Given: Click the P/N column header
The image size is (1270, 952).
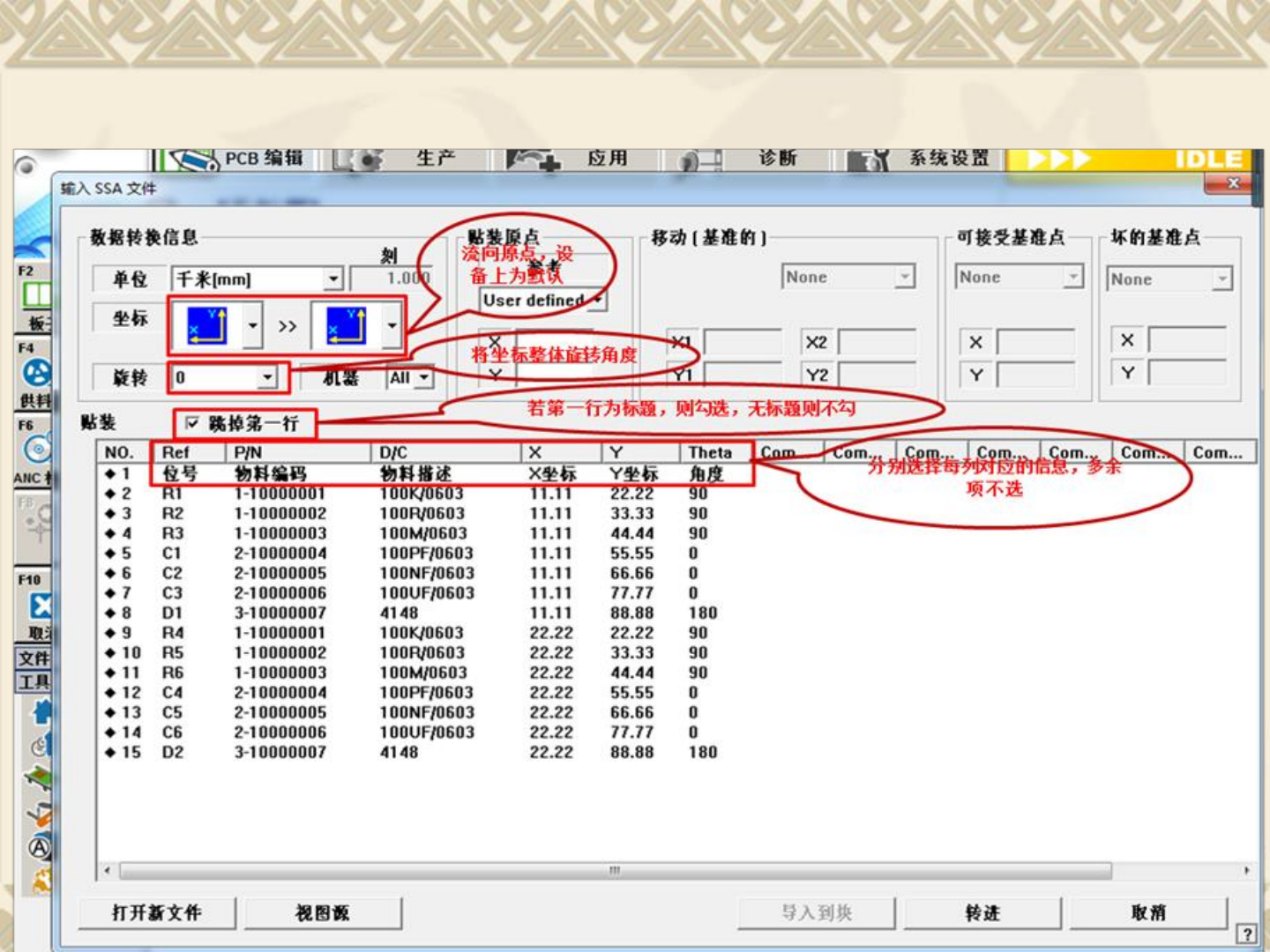Looking at the screenshot, I should 297,452.
